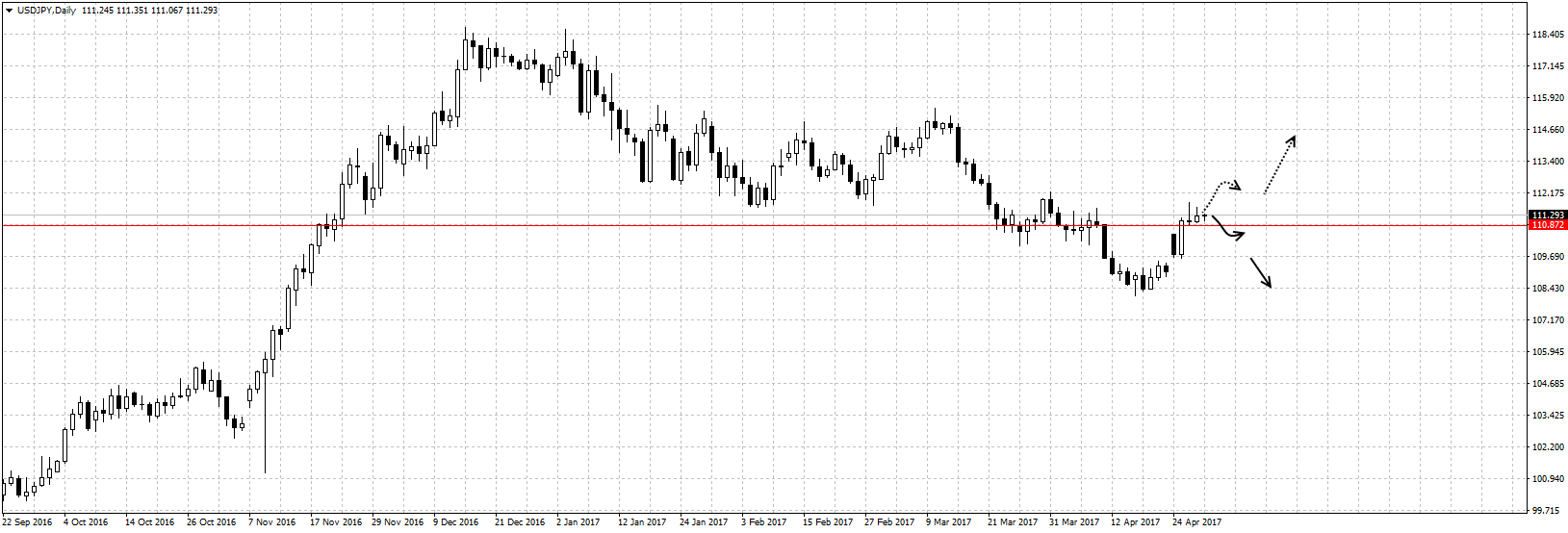Click the 99.715 price scale label
The height and width of the screenshot is (533, 1568).
pyautogui.click(x=1546, y=510)
